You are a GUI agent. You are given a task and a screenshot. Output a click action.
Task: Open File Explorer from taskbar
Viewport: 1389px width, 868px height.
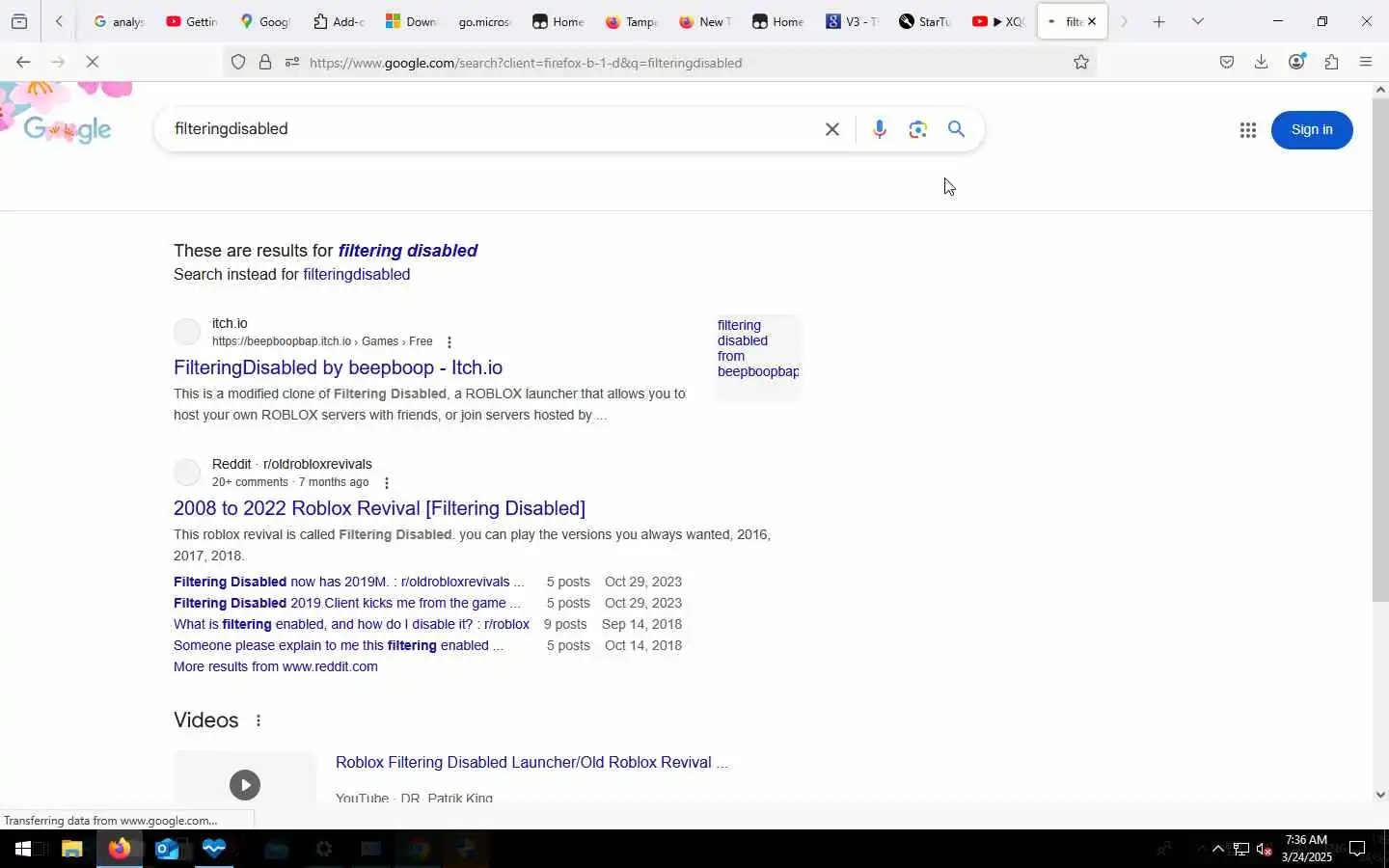tap(72, 849)
